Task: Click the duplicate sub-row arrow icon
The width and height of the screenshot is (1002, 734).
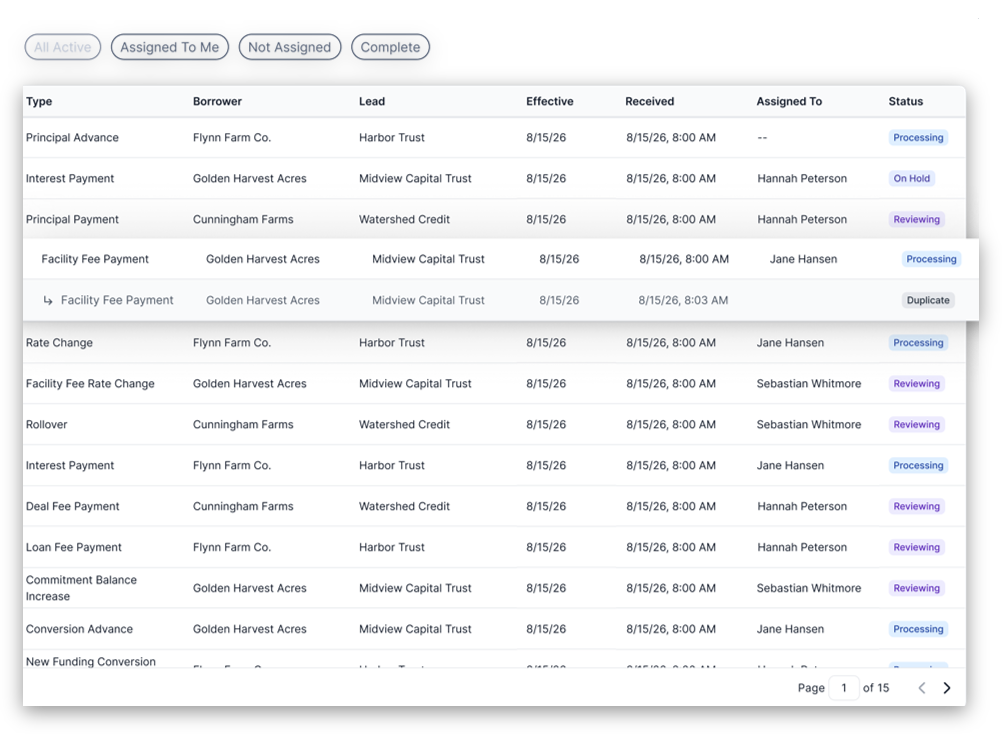Action: point(48,300)
